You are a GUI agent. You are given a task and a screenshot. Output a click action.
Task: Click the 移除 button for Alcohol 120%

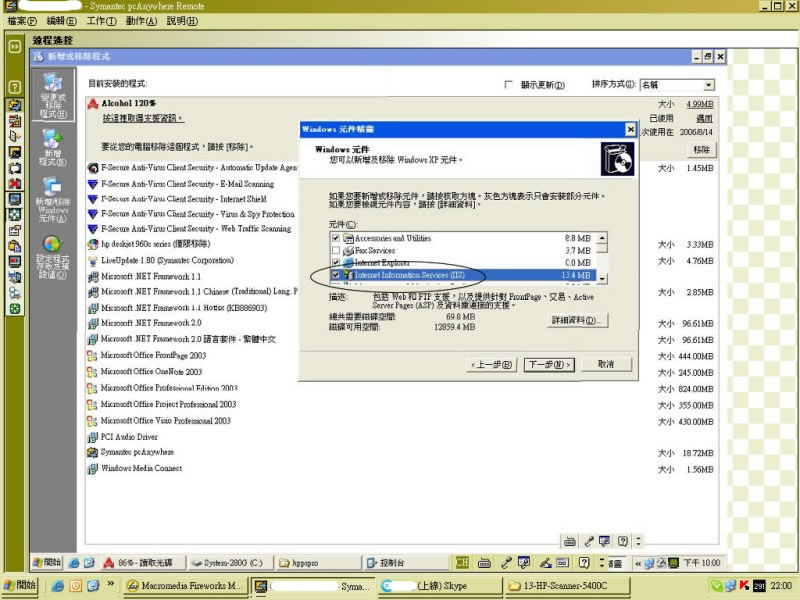702,149
